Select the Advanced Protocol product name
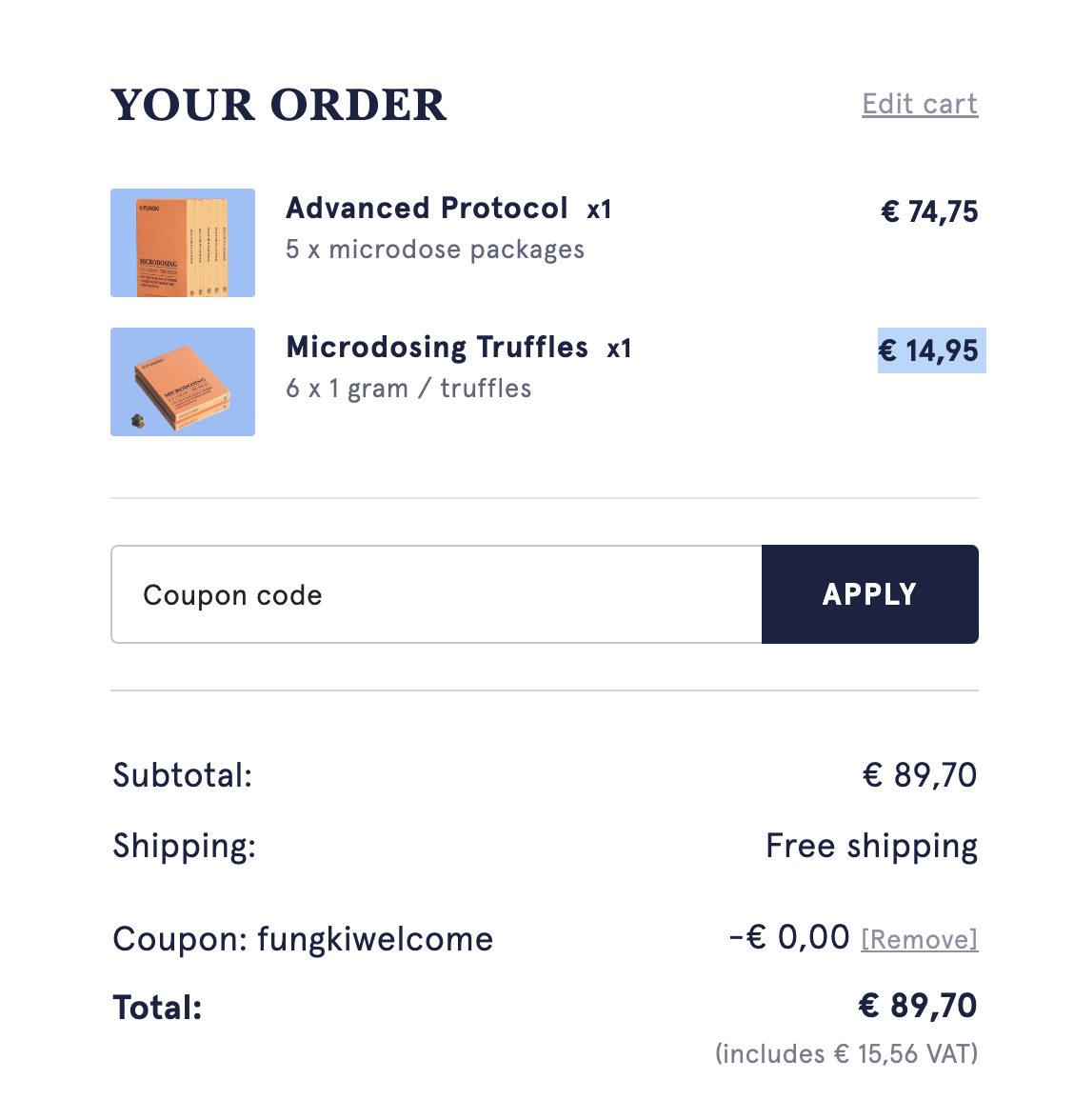Viewport: 1074px width, 1120px height. pyautogui.click(x=427, y=209)
